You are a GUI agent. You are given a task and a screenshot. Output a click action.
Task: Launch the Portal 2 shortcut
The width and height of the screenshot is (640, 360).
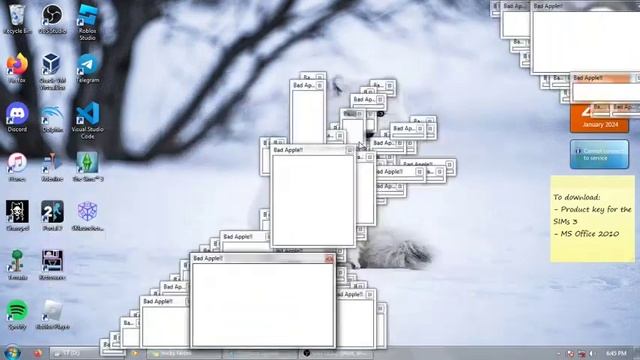click(x=52, y=216)
